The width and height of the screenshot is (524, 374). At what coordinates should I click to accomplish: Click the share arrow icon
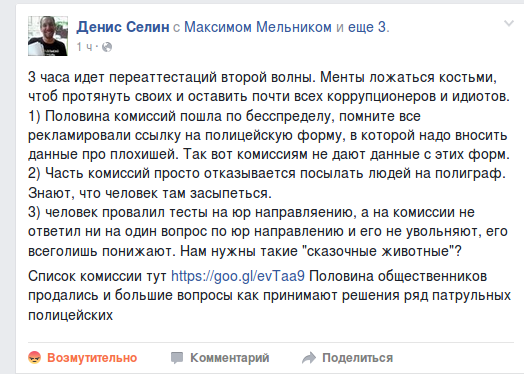[x=309, y=358]
